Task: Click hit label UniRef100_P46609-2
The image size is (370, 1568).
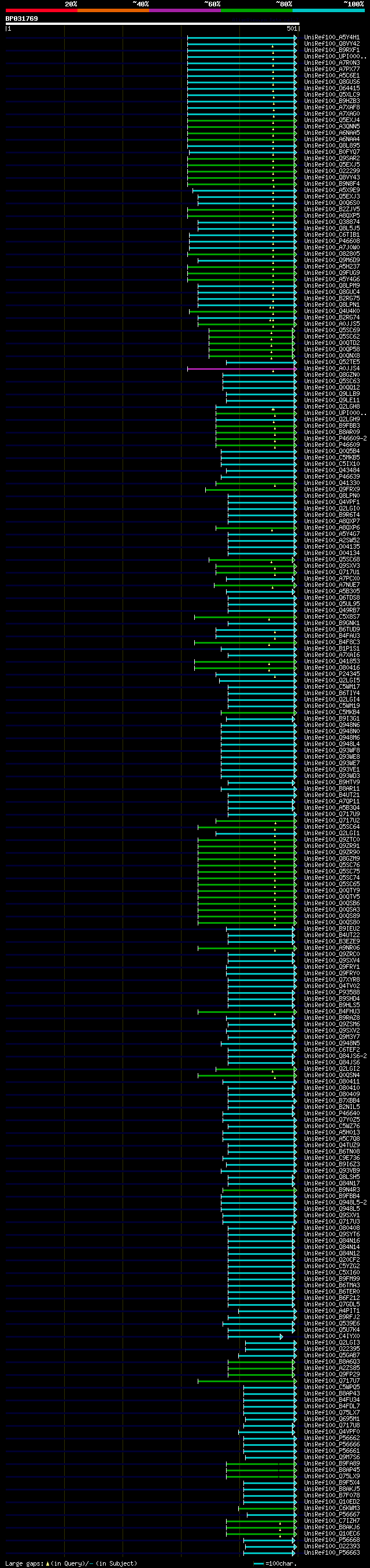Action: tap(335, 439)
